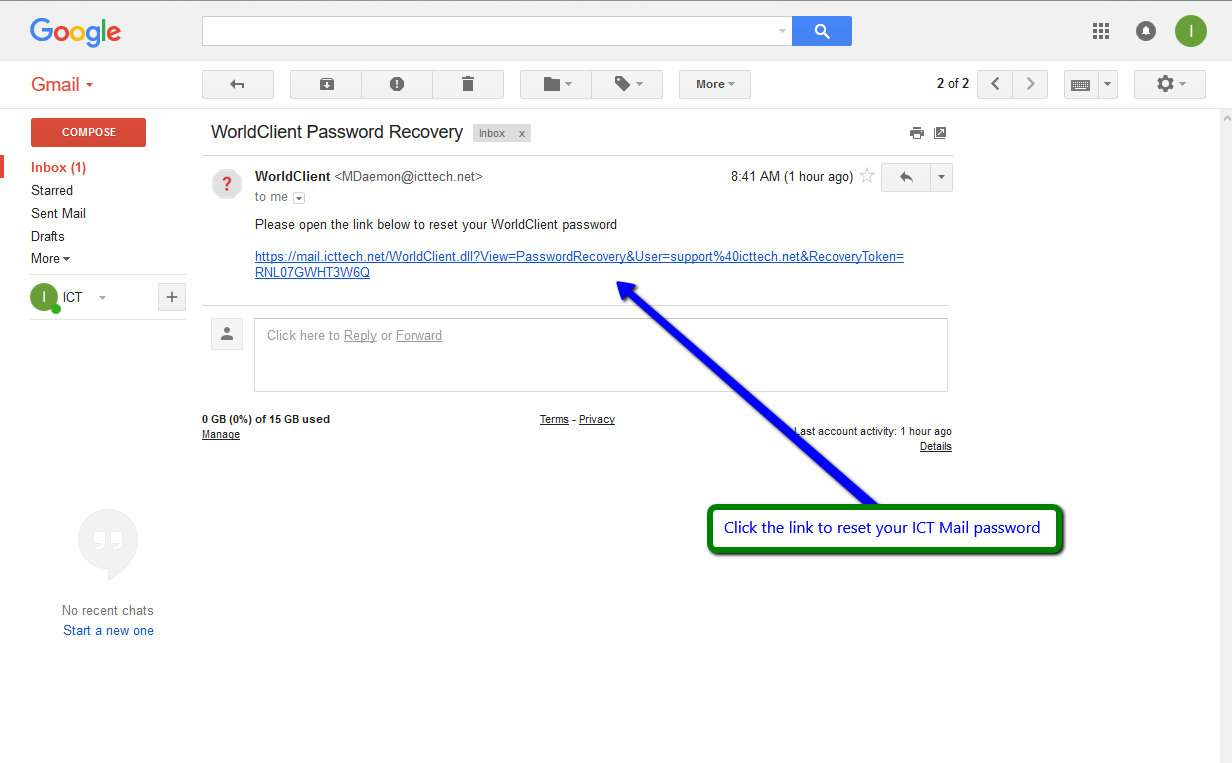Image resolution: width=1232 pixels, height=763 pixels.
Task: Print the message using the printer icon
Action: (x=917, y=133)
